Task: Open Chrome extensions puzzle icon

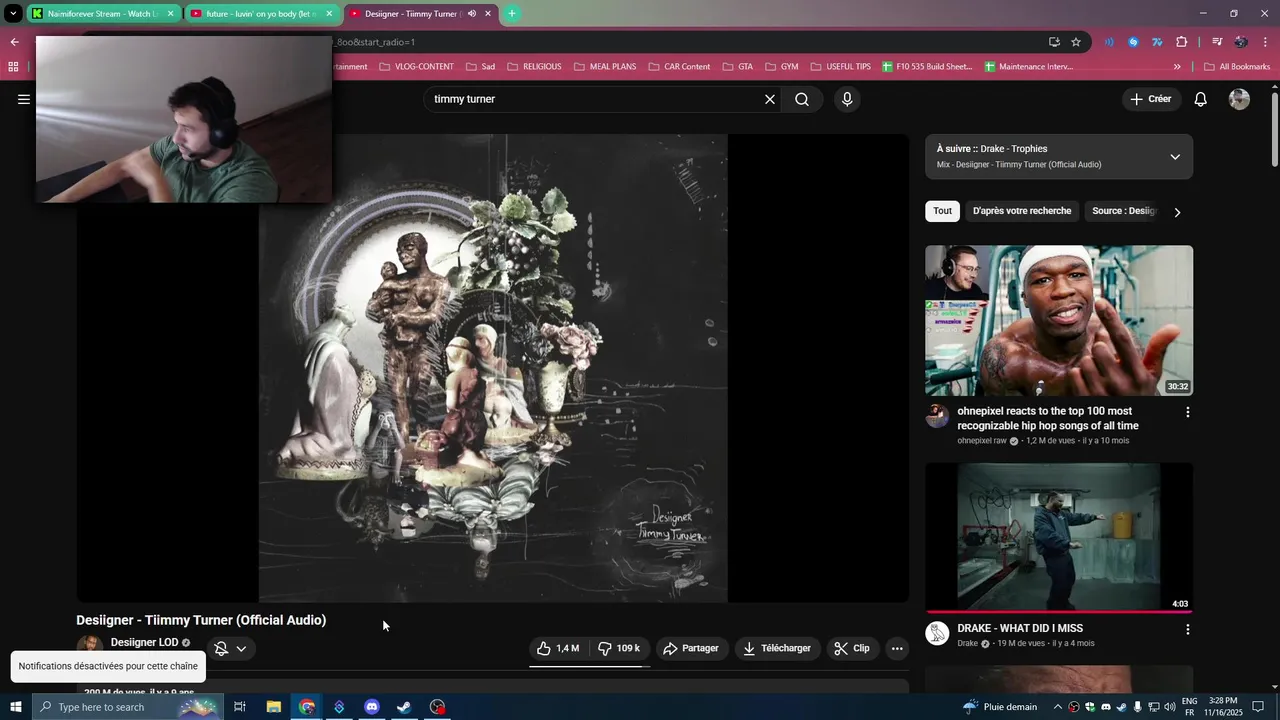Action: [x=1182, y=42]
